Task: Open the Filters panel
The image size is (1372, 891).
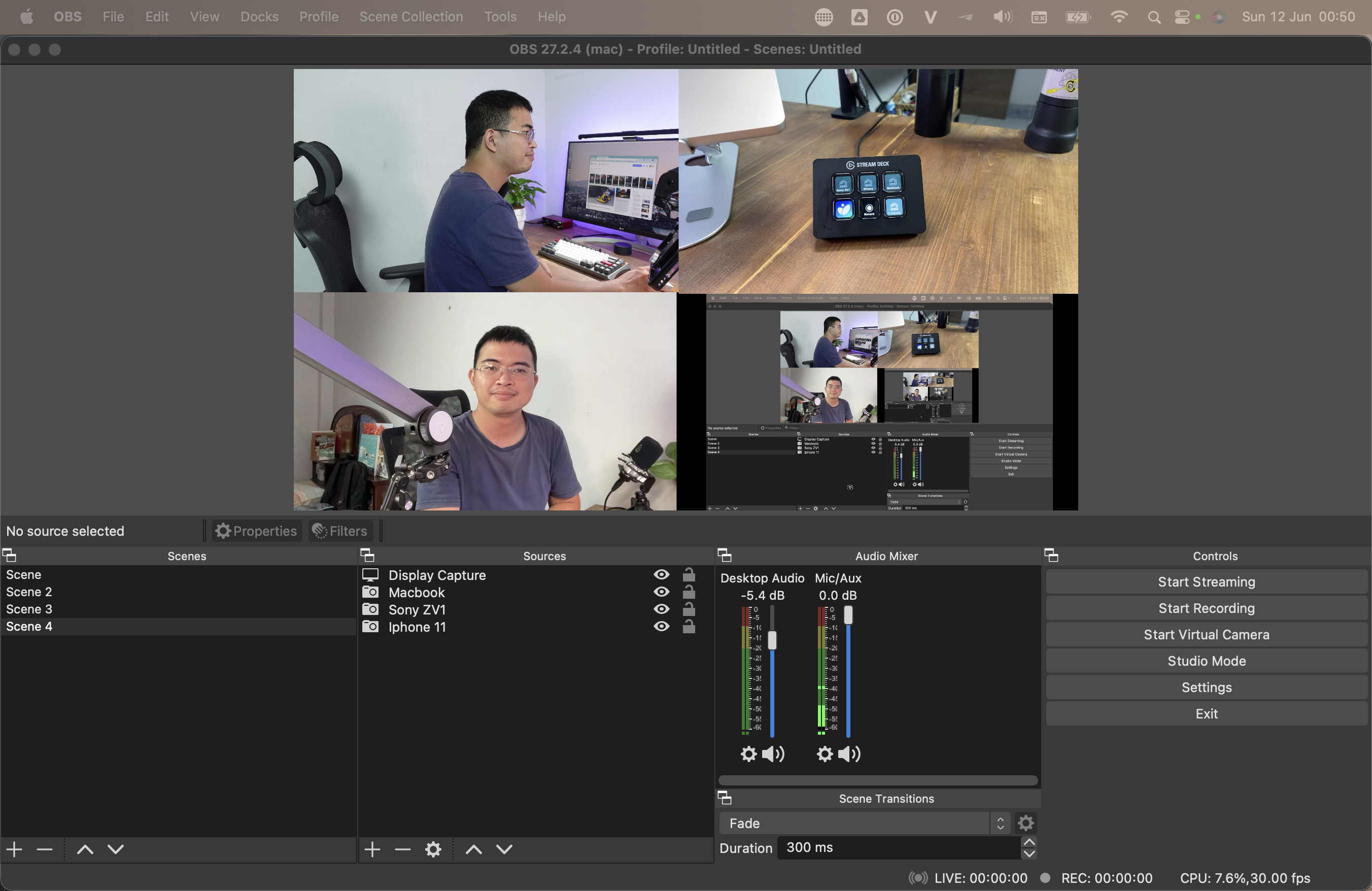Action: [340, 530]
